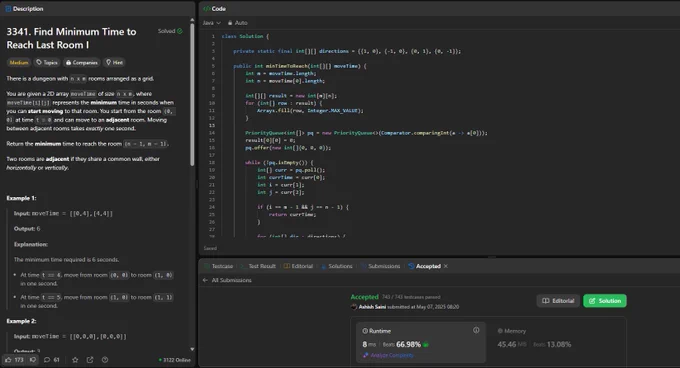This screenshot has height=368, width=680.
Task: Go back to All Submissions
Action: point(227,280)
